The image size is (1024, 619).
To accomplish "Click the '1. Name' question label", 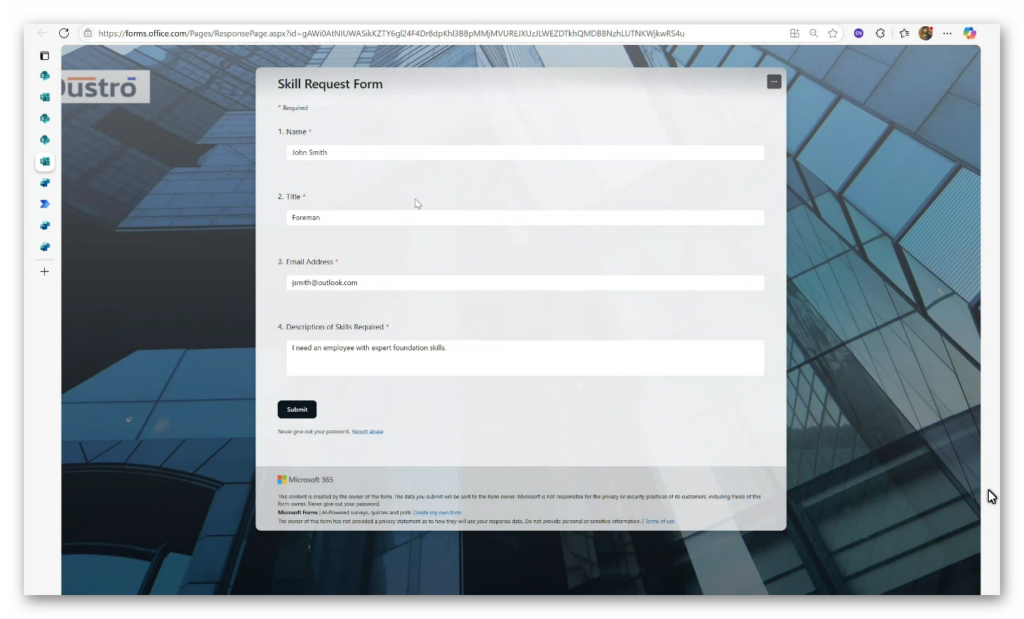I will click(x=294, y=132).
